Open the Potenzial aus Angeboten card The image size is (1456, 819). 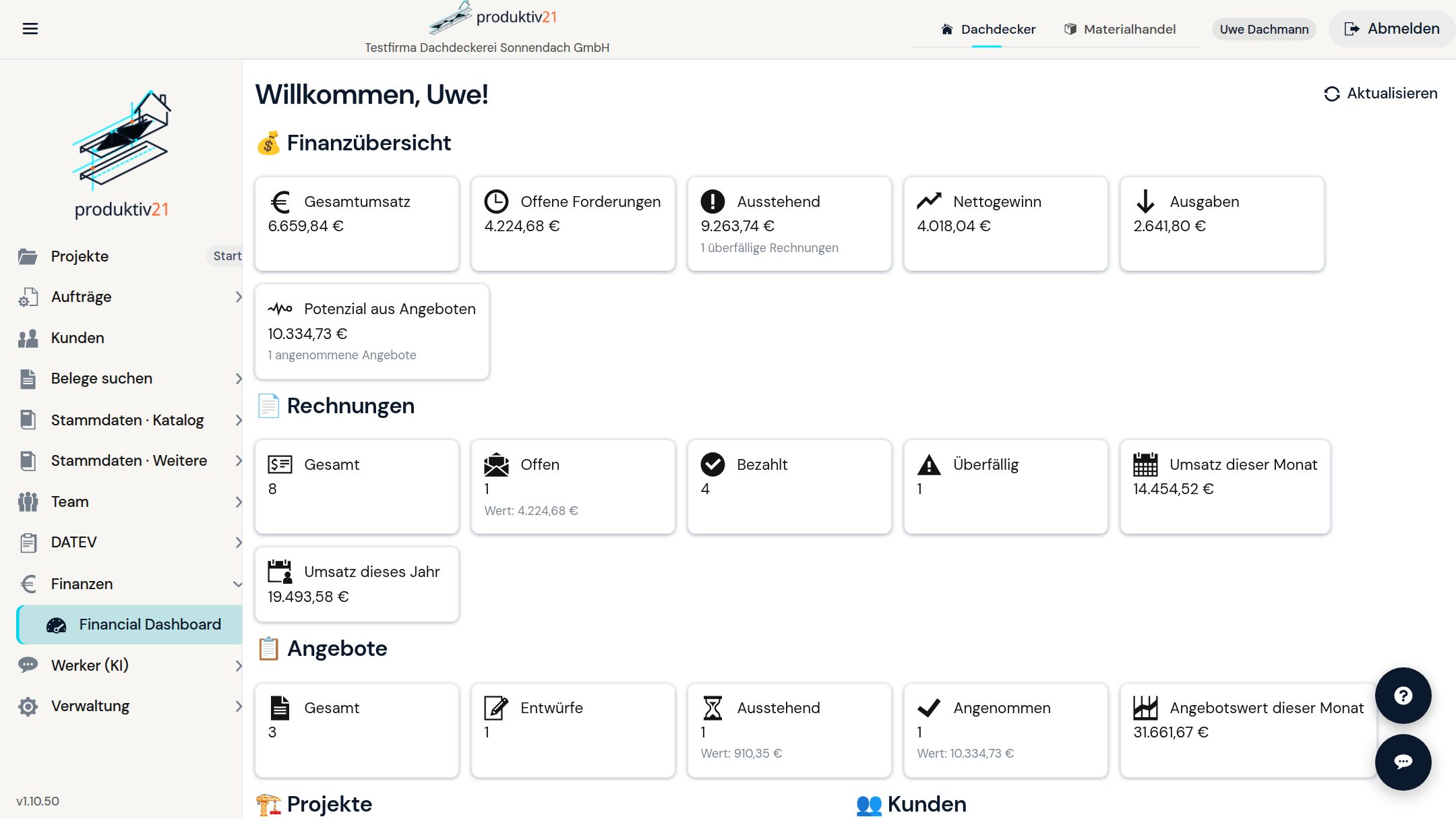[x=372, y=332]
